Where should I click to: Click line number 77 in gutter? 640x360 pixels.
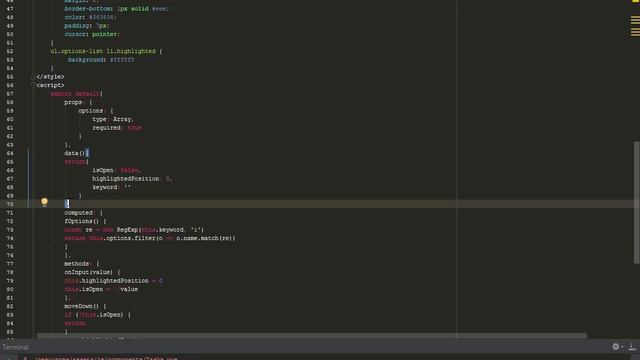[10, 264]
